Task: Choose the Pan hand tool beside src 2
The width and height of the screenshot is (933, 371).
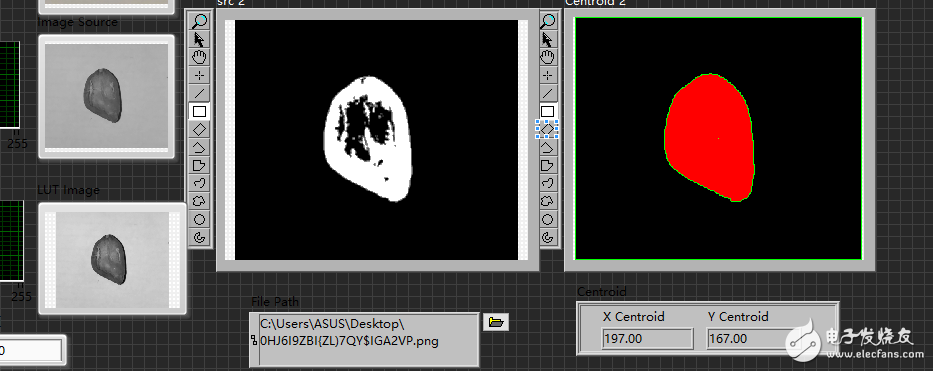Action: point(199,57)
